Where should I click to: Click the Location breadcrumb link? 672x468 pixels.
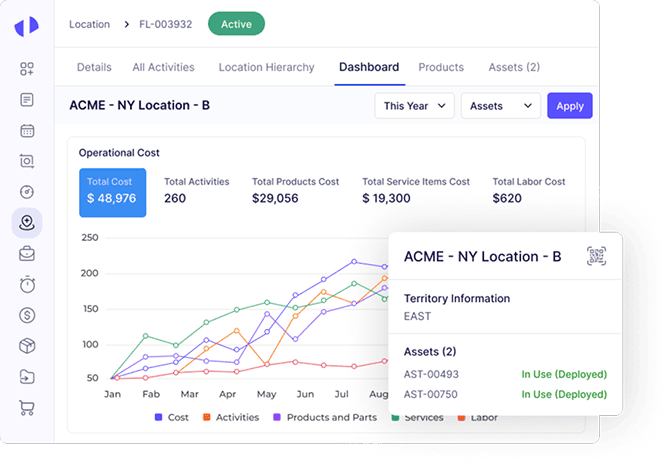point(90,24)
